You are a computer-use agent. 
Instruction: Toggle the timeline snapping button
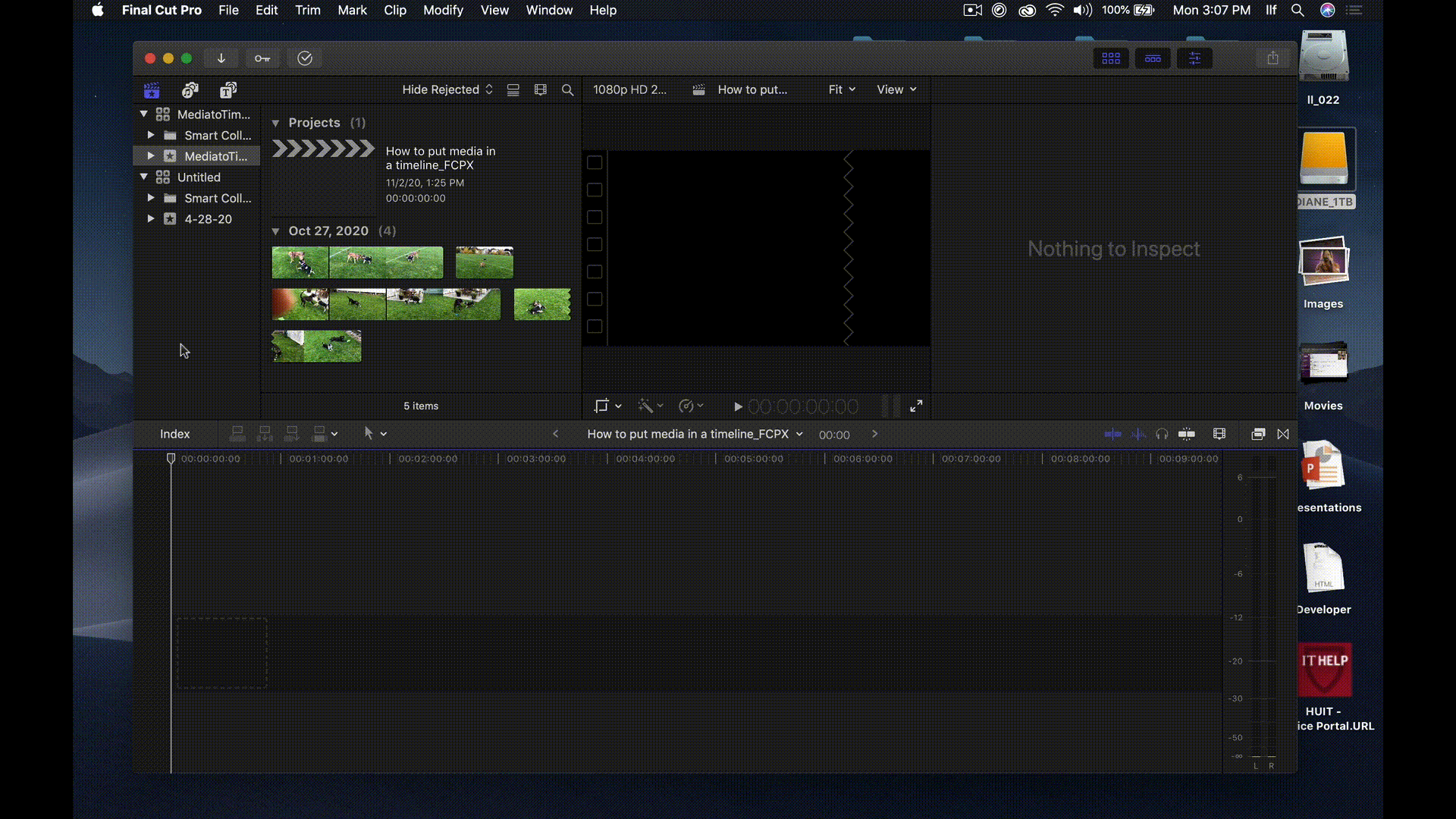(x=1187, y=434)
